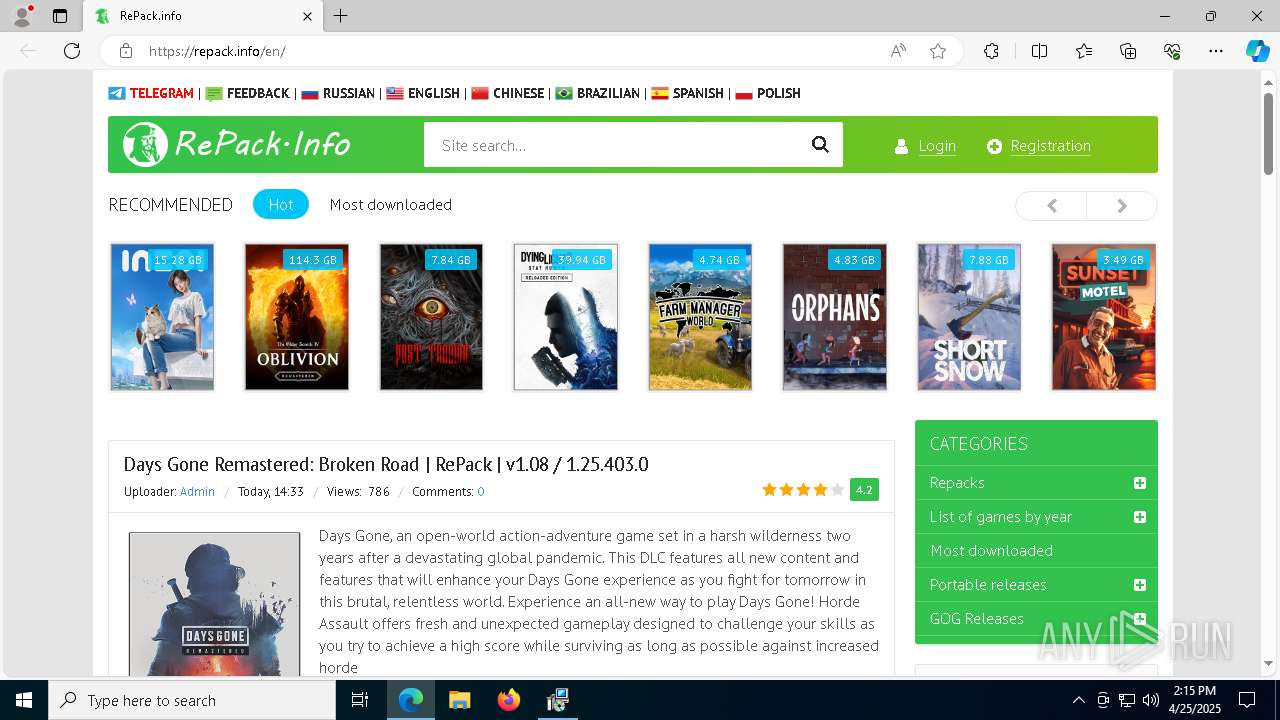Expand the GOG Releases category
This screenshot has height=720, width=1280.
[x=1140, y=619]
